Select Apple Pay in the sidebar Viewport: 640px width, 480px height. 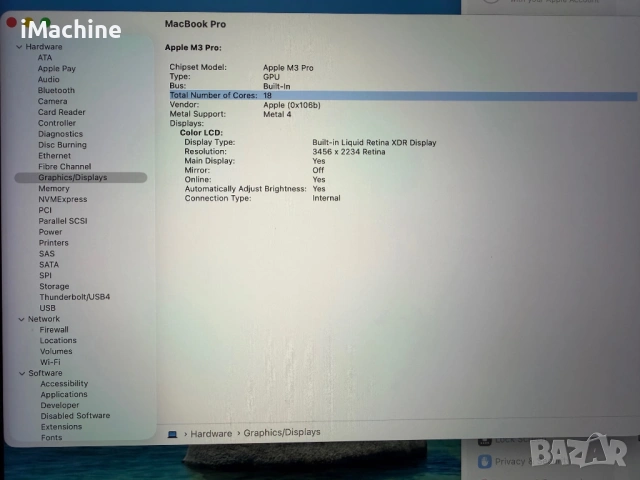(x=57, y=69)
